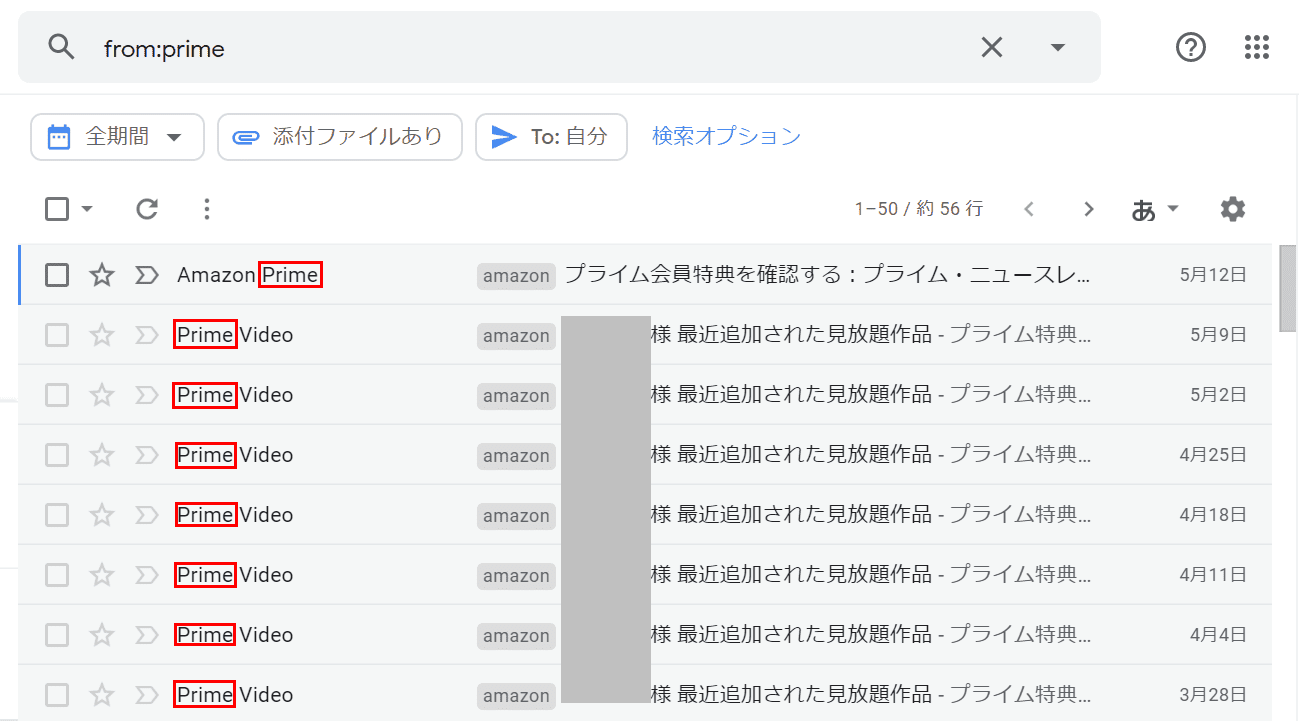Go to newer page arrow
Screen dimensions: 1299x721
coord(1029,209)
